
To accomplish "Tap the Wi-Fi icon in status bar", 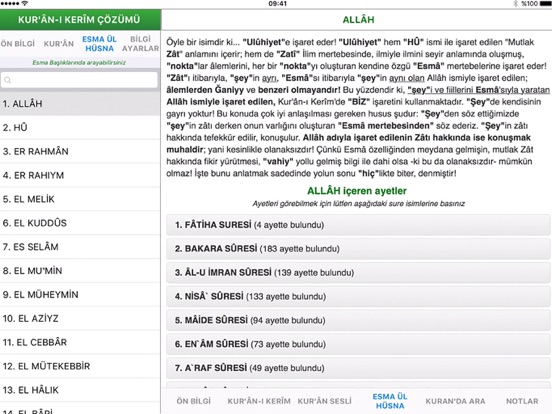I will [x=25, y=3].
